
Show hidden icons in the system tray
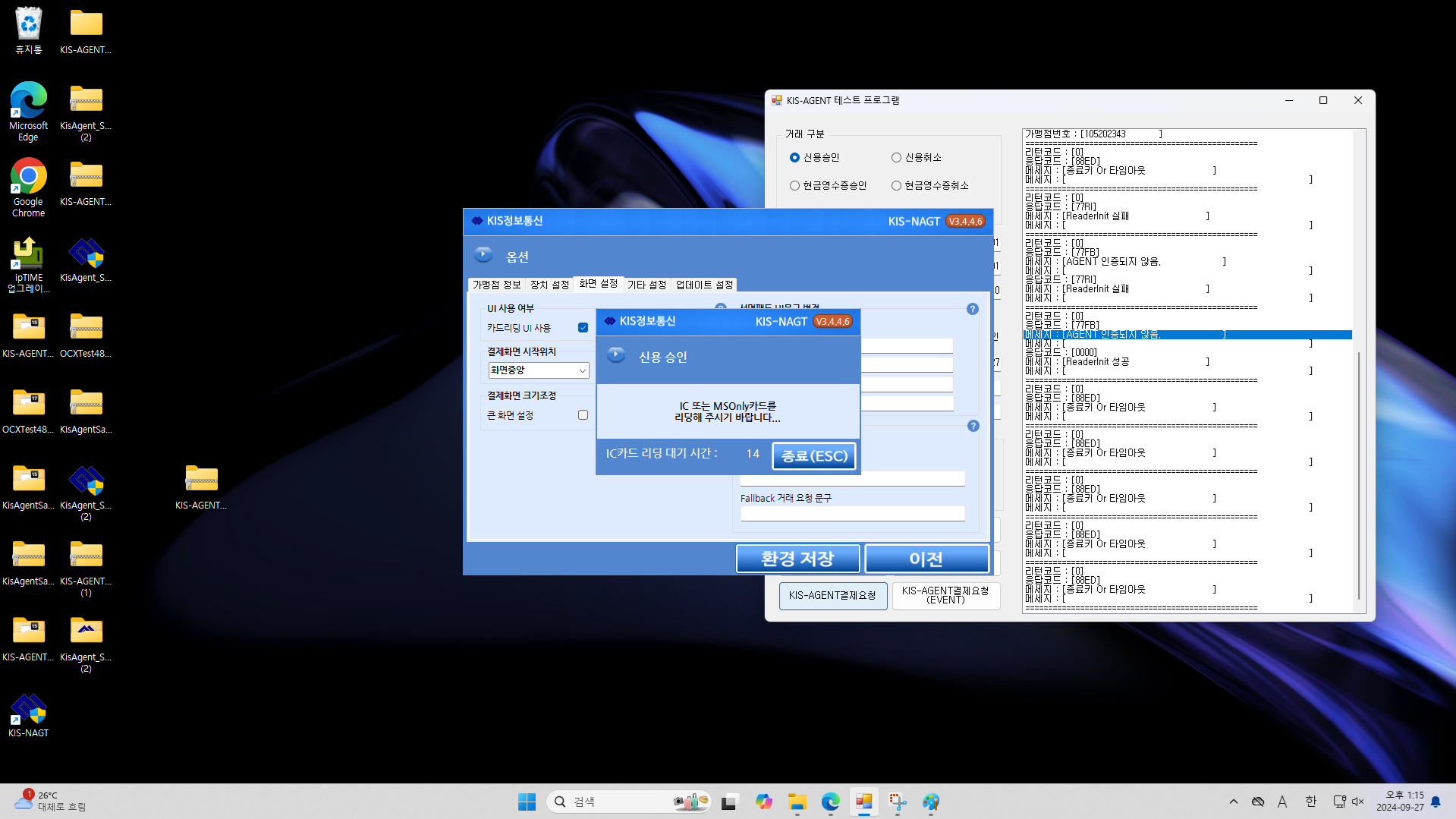pyautogui.click(x=1233, y=802)
